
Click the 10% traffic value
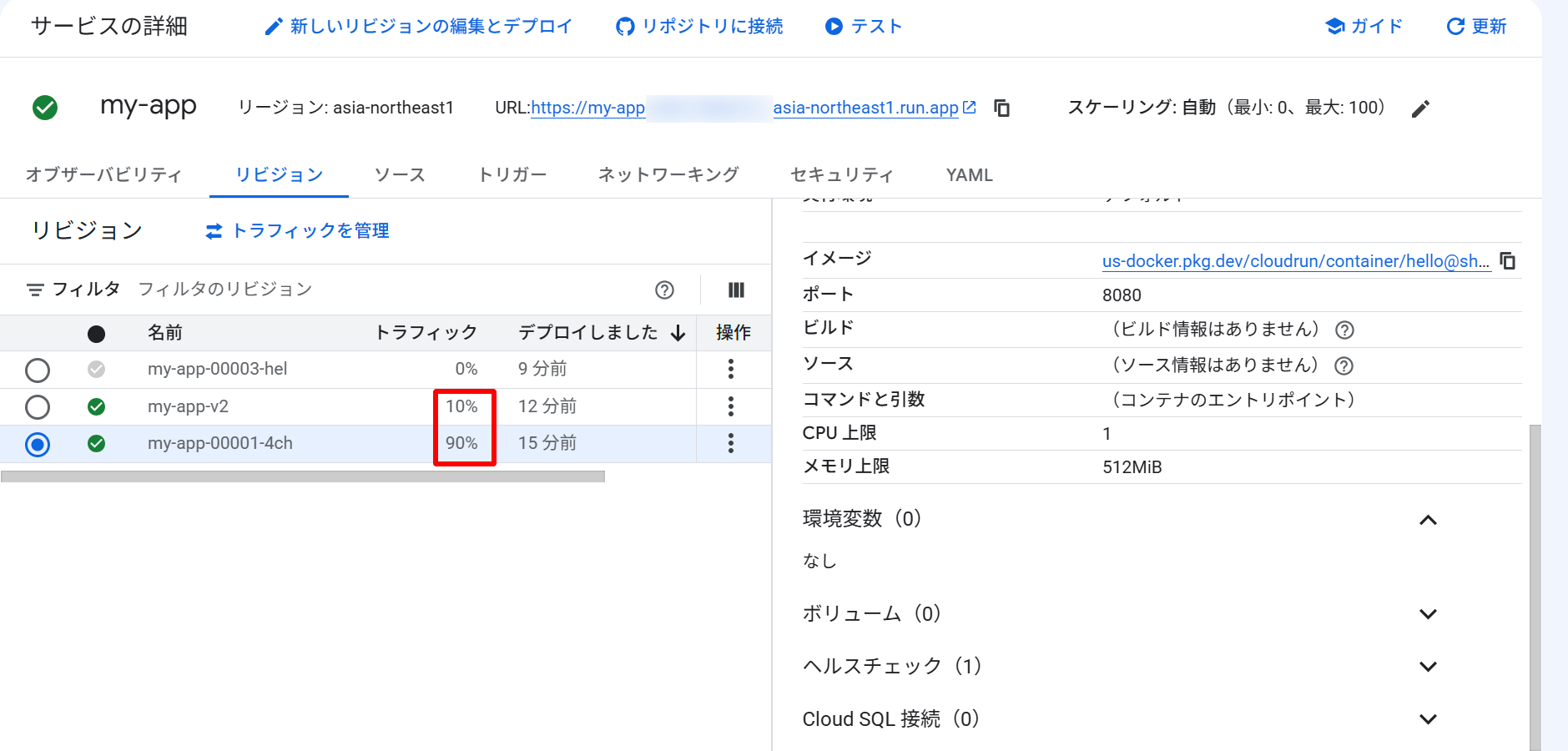point(461,406)
